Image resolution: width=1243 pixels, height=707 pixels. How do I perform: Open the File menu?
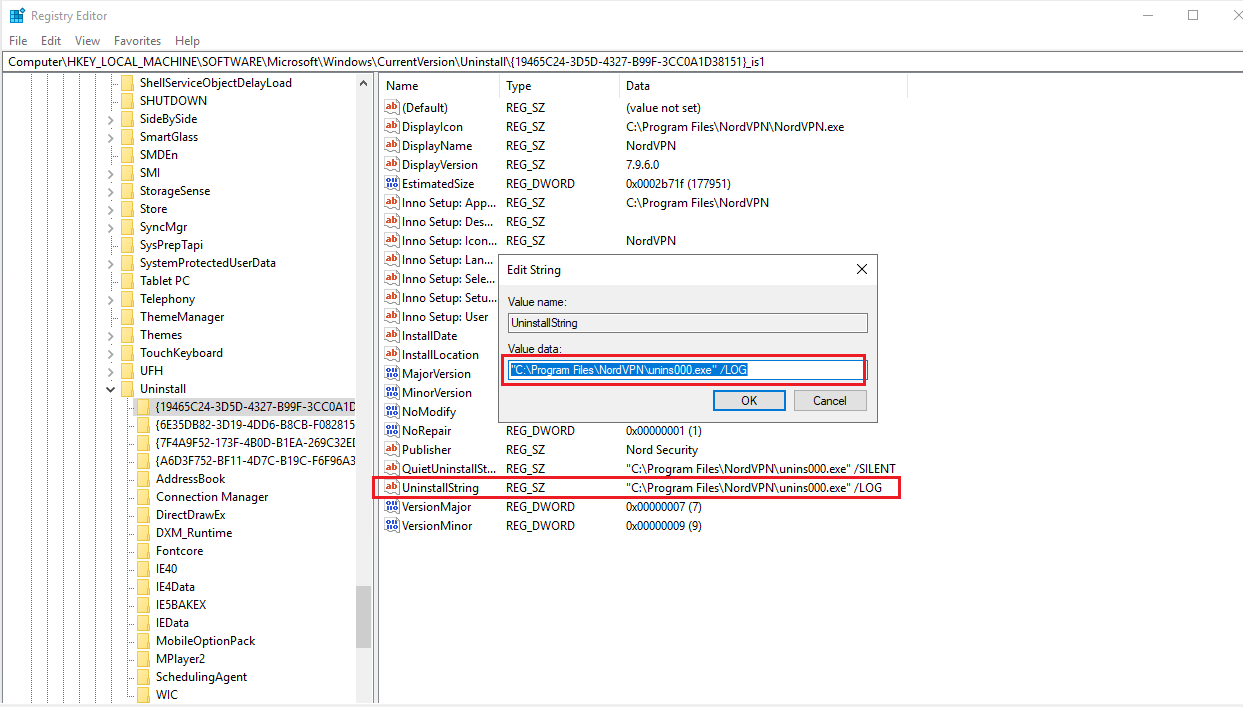[18, 41]
